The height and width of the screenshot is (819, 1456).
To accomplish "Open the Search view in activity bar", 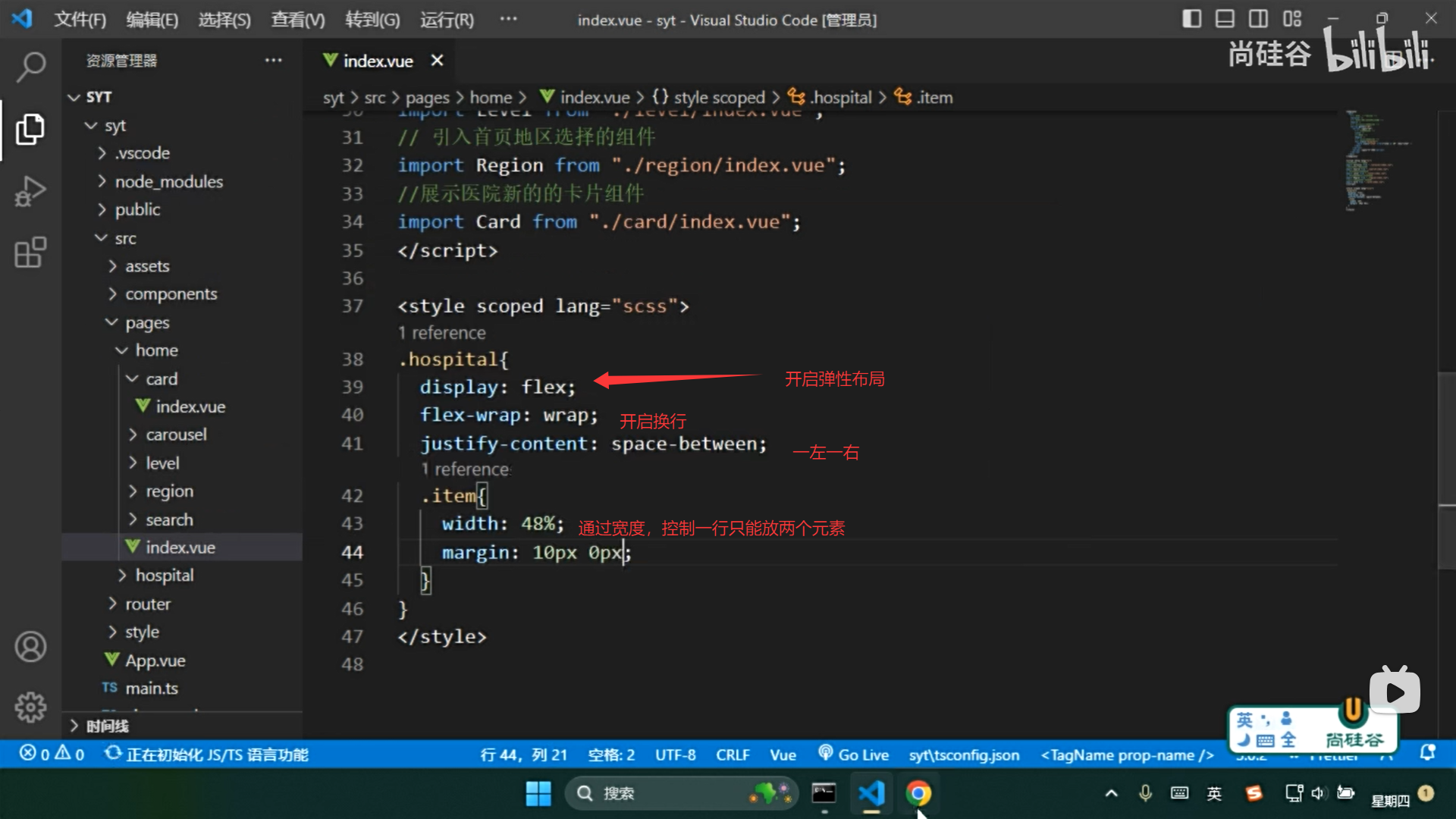I will click(x=30, y=67).
